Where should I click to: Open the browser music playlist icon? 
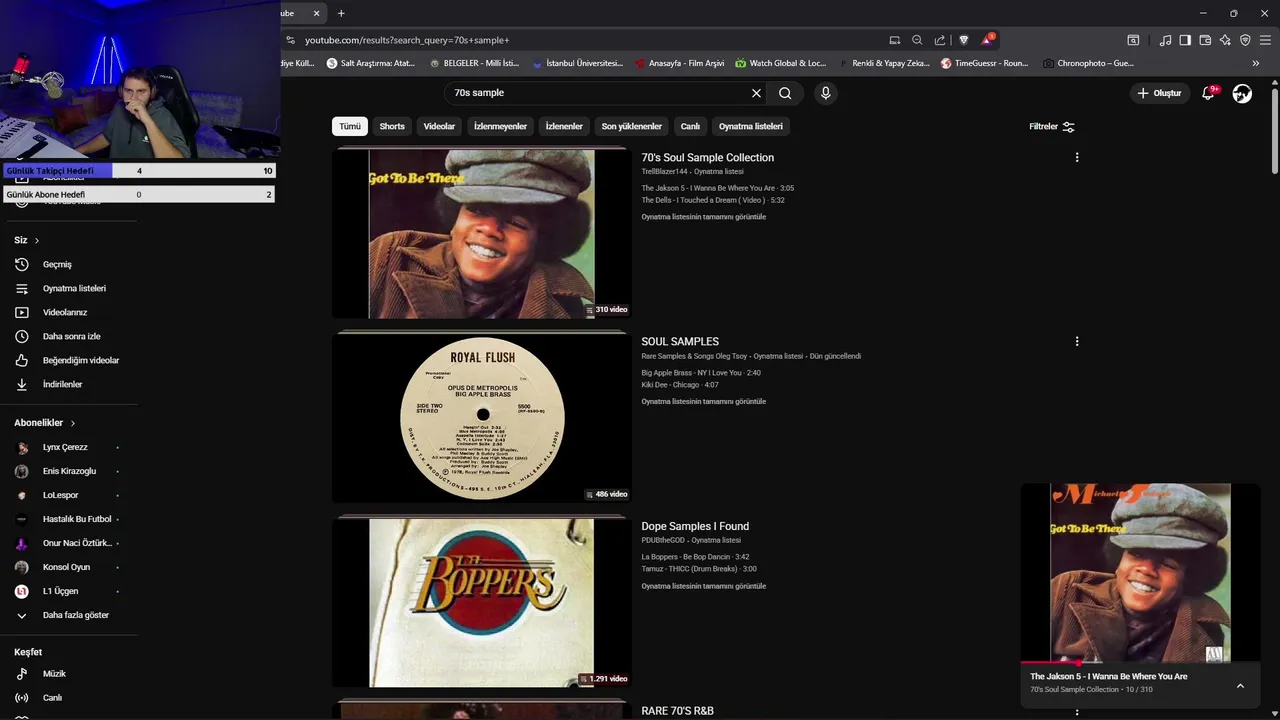coord(1165,40)
